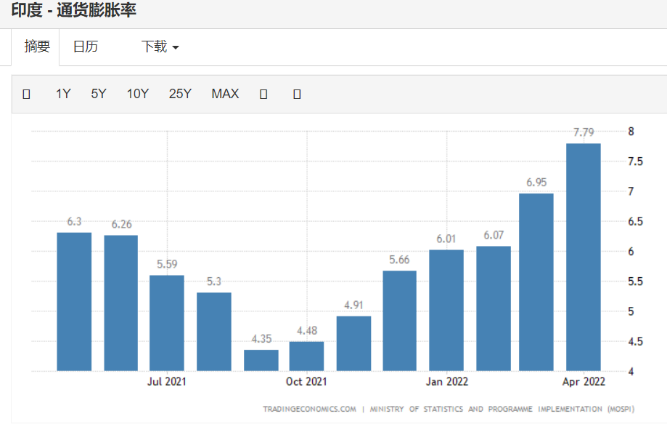This screenshot has height=435, width=668.
Task: Click the bar labeled 5.66
Action: (400, 321)
